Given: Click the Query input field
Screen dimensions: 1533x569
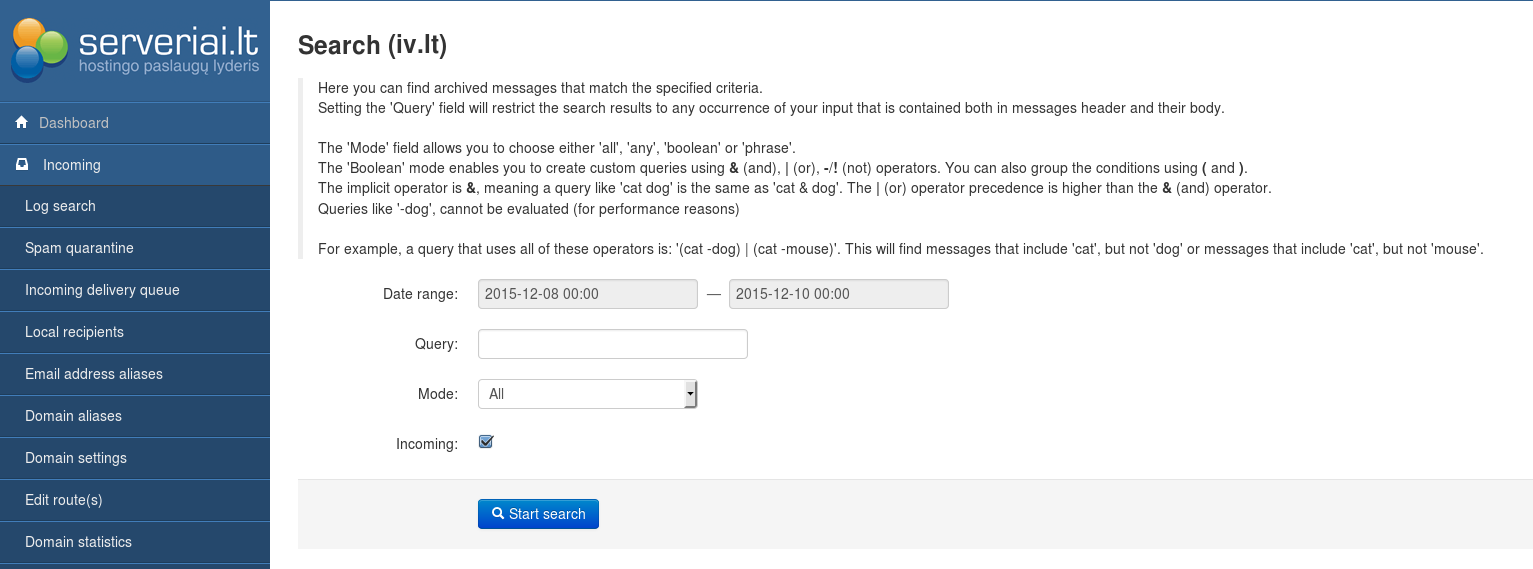Looking at the screenshot, I should coord(612,344).
